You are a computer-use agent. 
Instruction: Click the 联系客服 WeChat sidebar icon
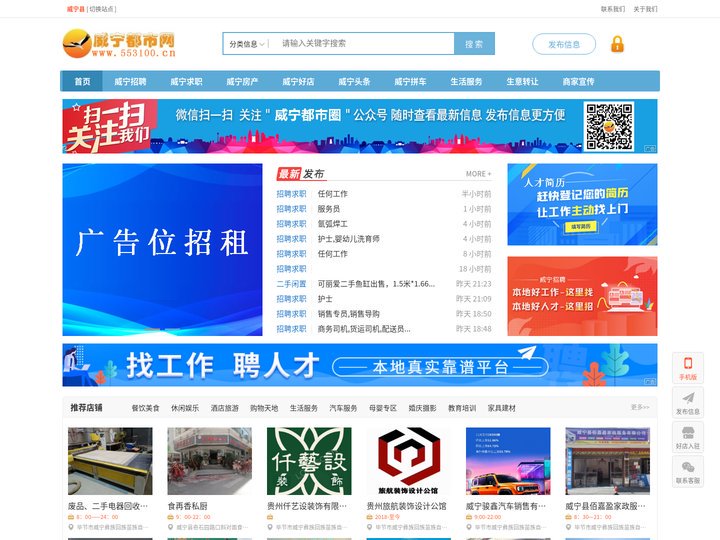(688, 472)
